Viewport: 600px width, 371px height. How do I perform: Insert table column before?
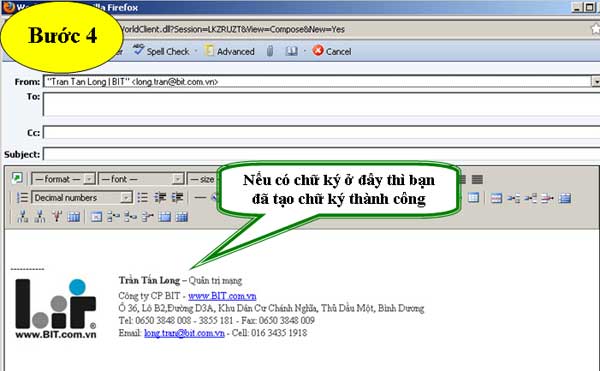23,217
